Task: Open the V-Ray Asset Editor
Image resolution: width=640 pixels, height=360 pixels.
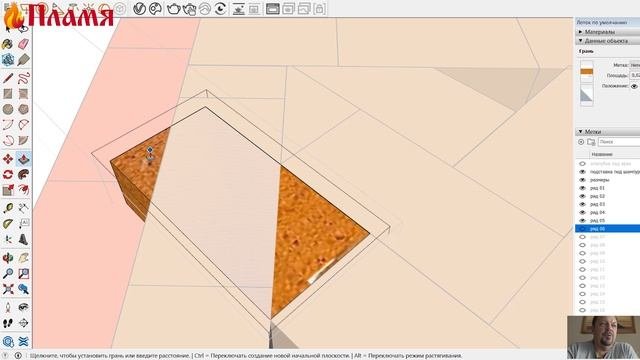Action: [x=140, y=9]
